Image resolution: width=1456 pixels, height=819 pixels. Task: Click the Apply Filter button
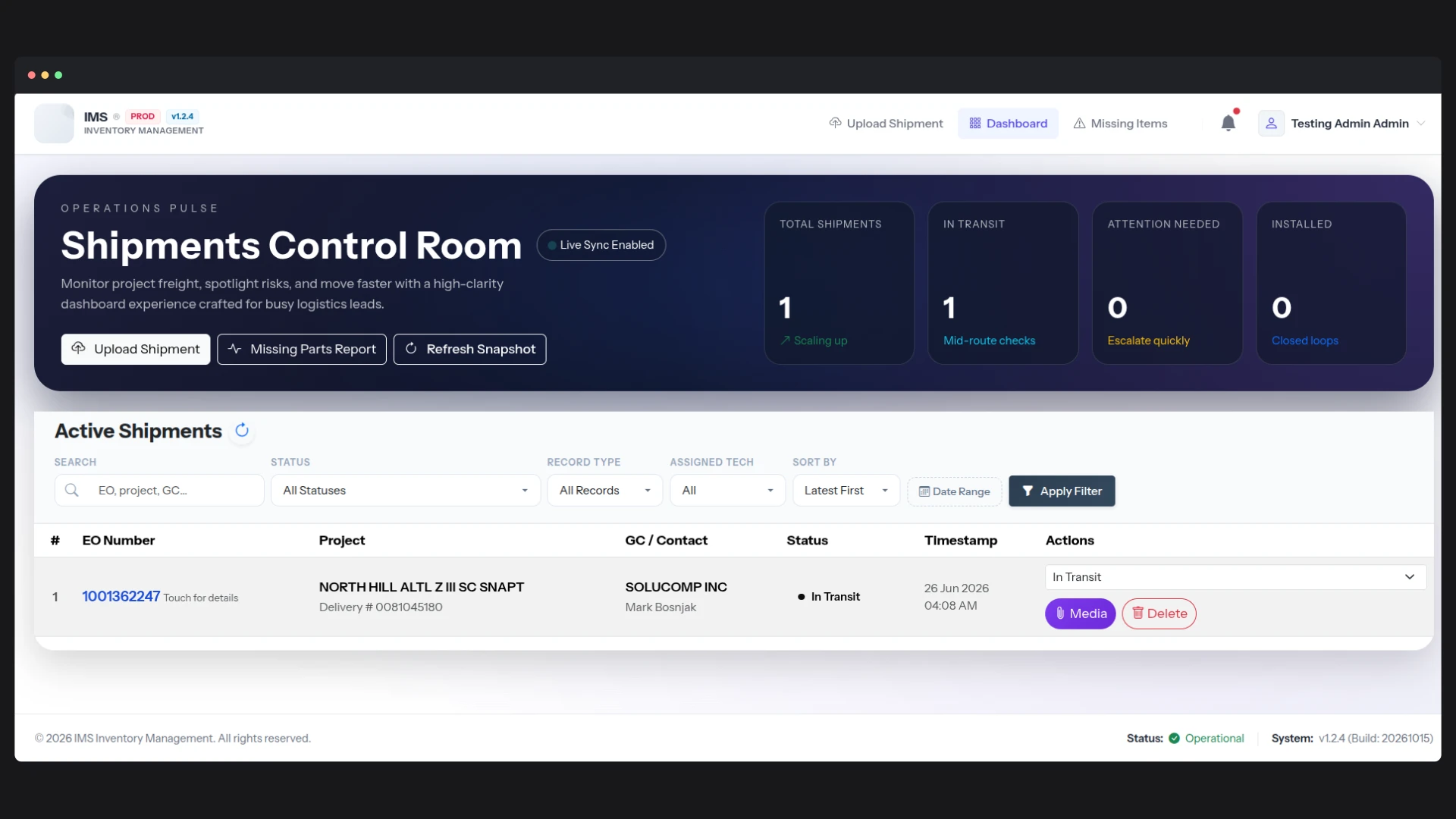(x=1062, y=491)
